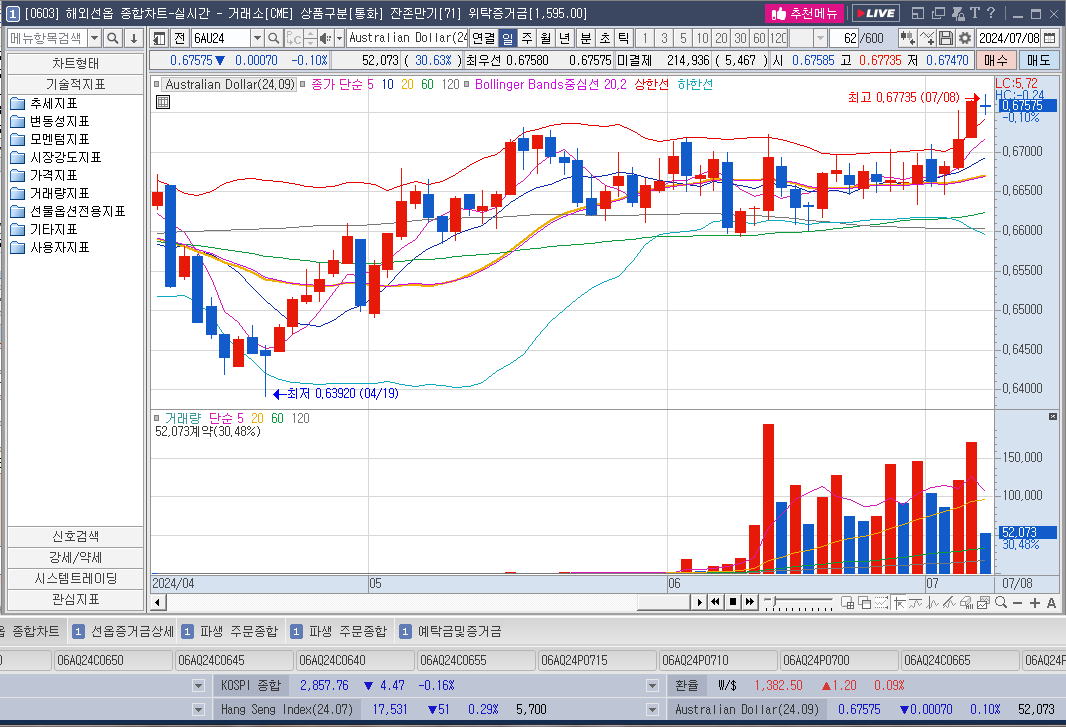Screen dimensions: 1066x727
Task: Click the save chart floppy disk icon
Action: [946, 38]
